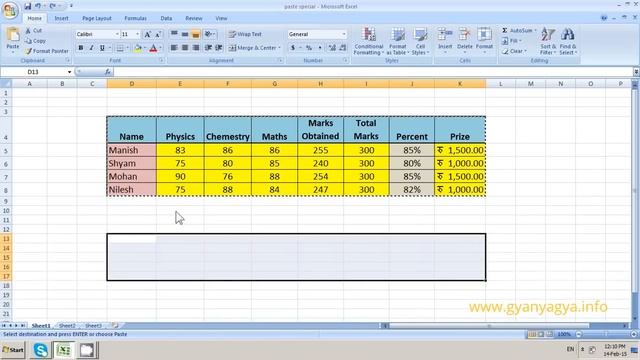Select column D header
640x360 pixels.
click(131, 84)
